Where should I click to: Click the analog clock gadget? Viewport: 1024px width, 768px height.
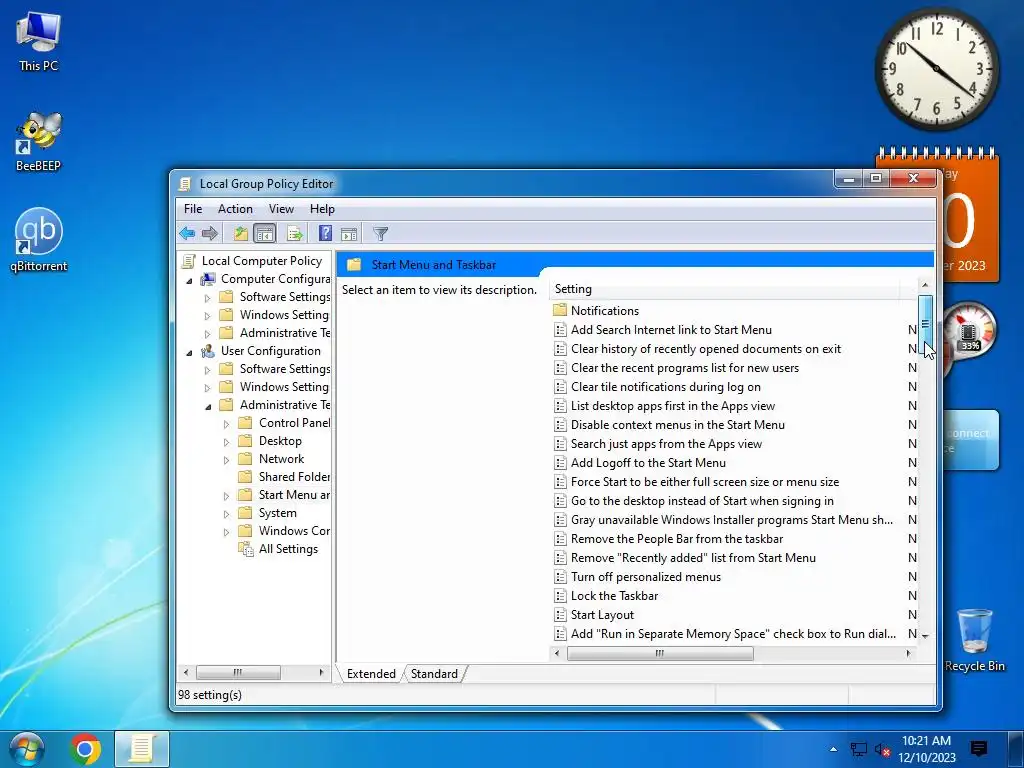[x=936, y=69]
